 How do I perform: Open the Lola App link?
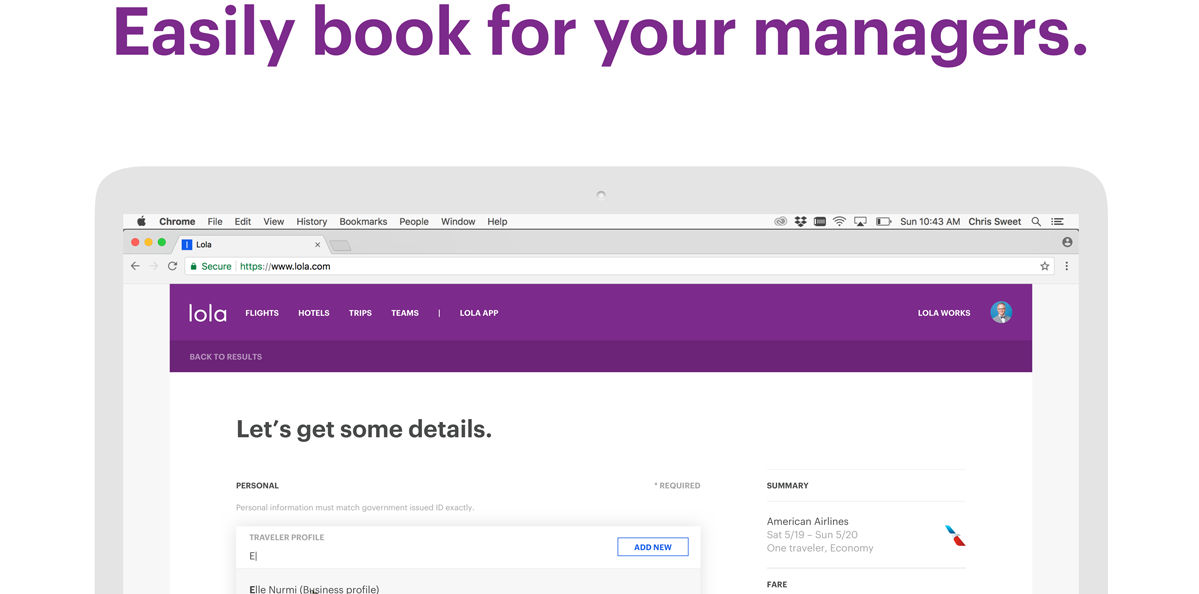coord(479,313)
